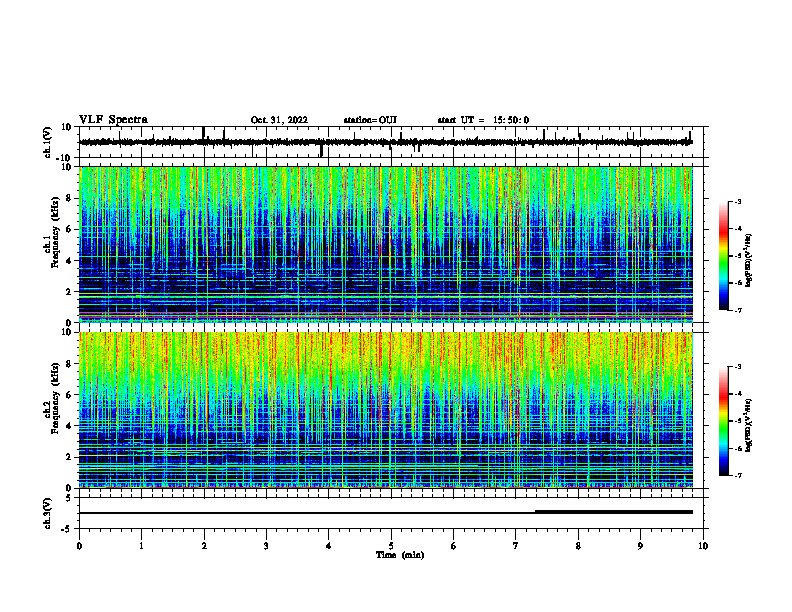Click the "station=OUJ" header label
This screenshot has width=792, height=612.
(370, 120)
